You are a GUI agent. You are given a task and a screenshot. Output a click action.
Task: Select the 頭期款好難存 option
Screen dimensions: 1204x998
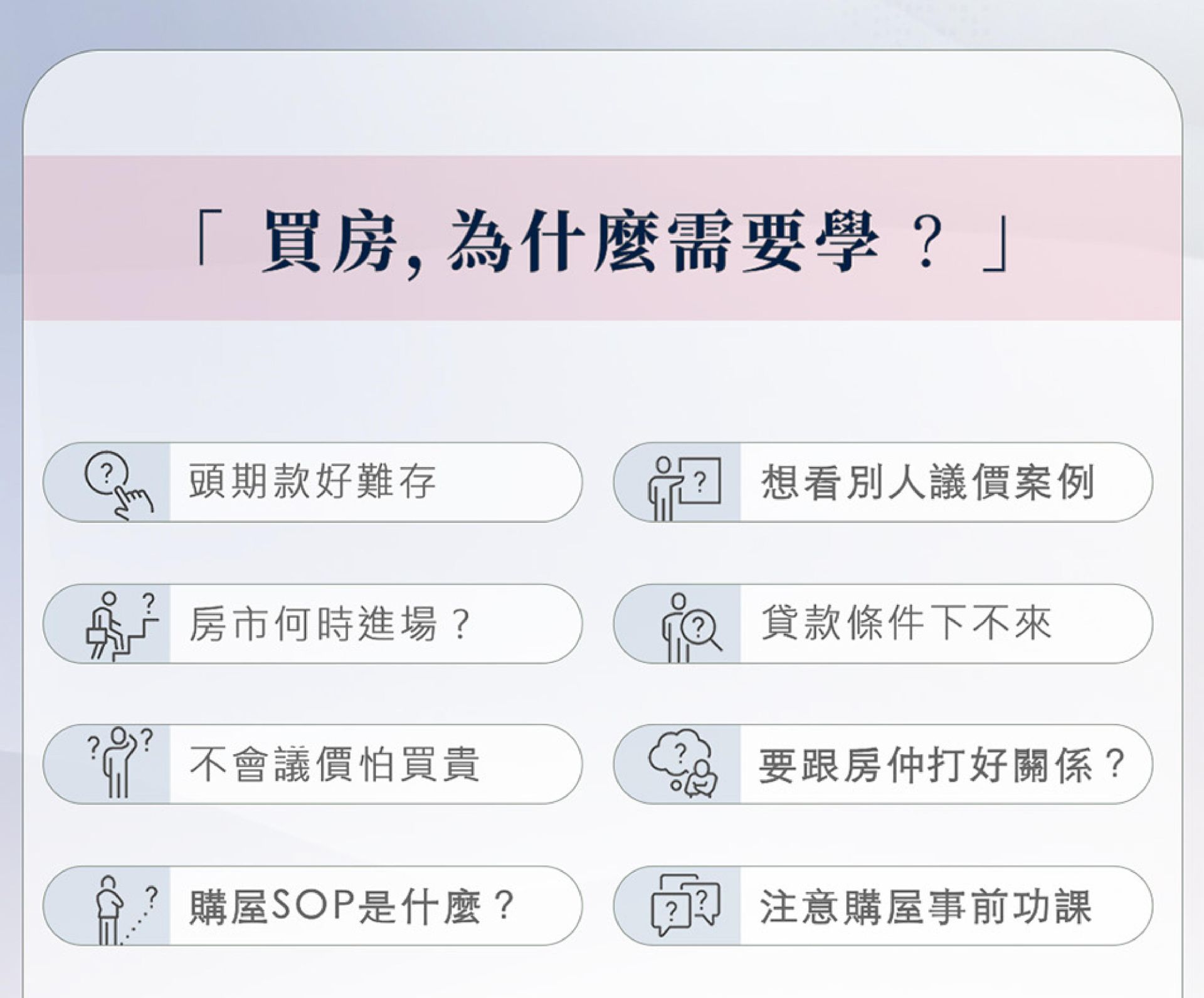click(312, 481)
